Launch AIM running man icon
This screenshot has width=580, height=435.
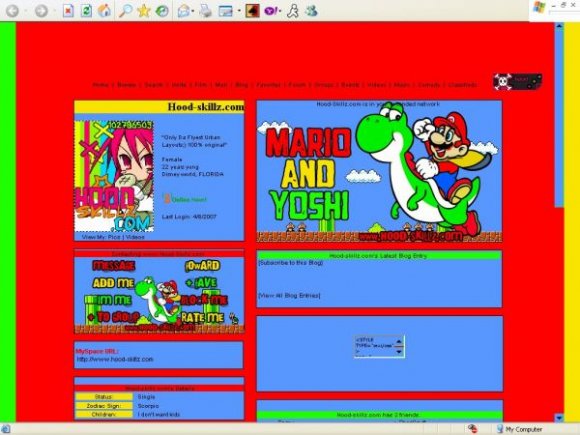pos(293,11)
